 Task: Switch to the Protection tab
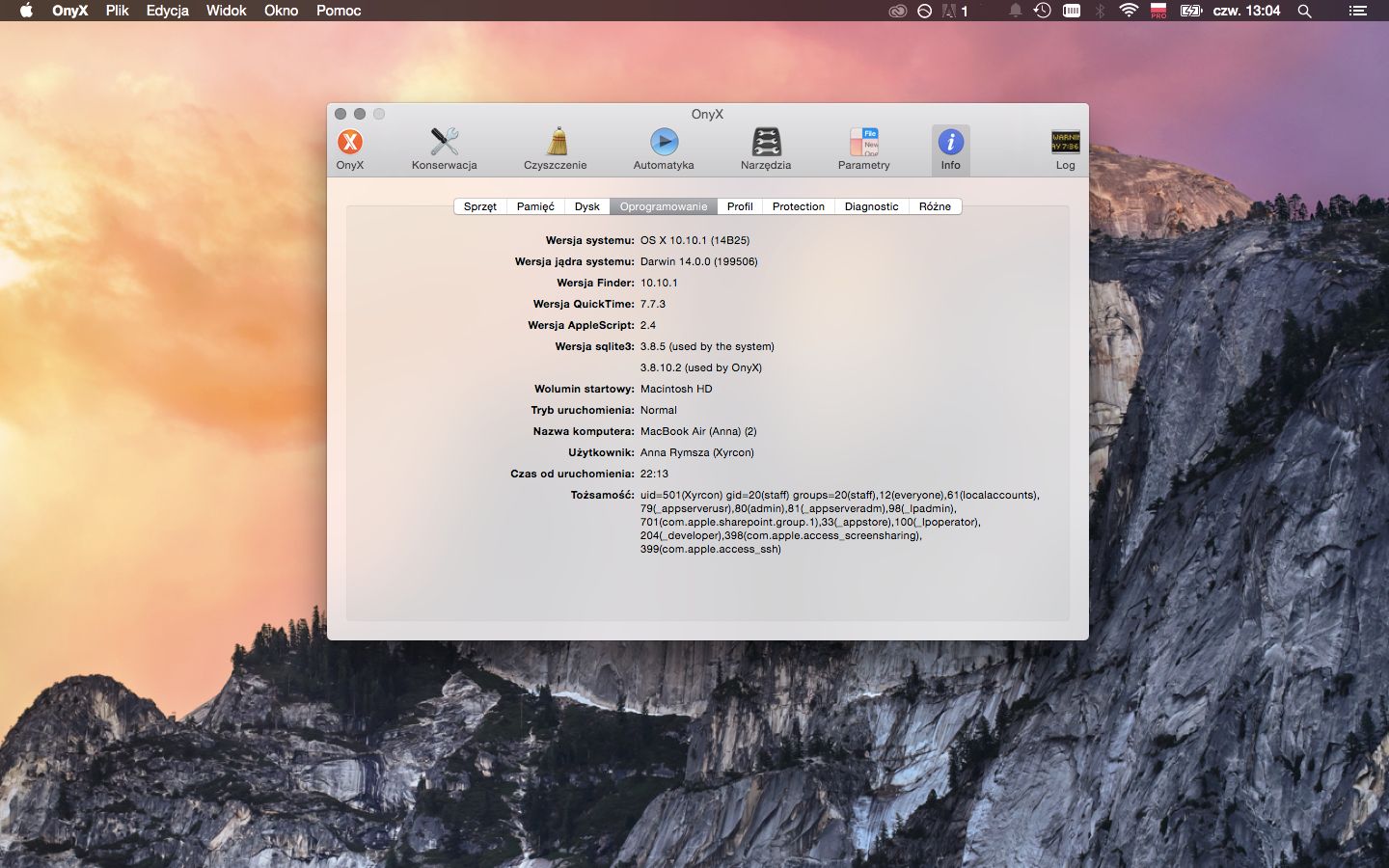click(799, 206)
